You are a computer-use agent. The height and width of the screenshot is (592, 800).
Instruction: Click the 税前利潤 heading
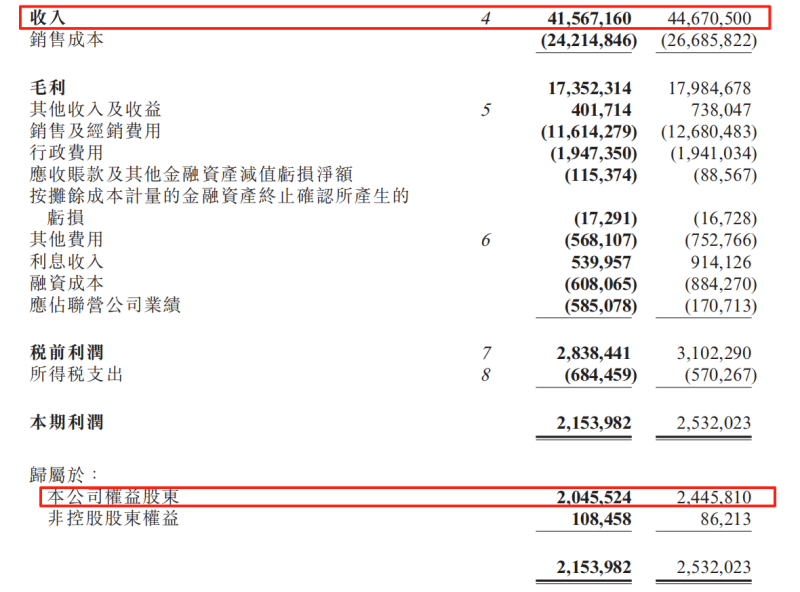[66, 352]
